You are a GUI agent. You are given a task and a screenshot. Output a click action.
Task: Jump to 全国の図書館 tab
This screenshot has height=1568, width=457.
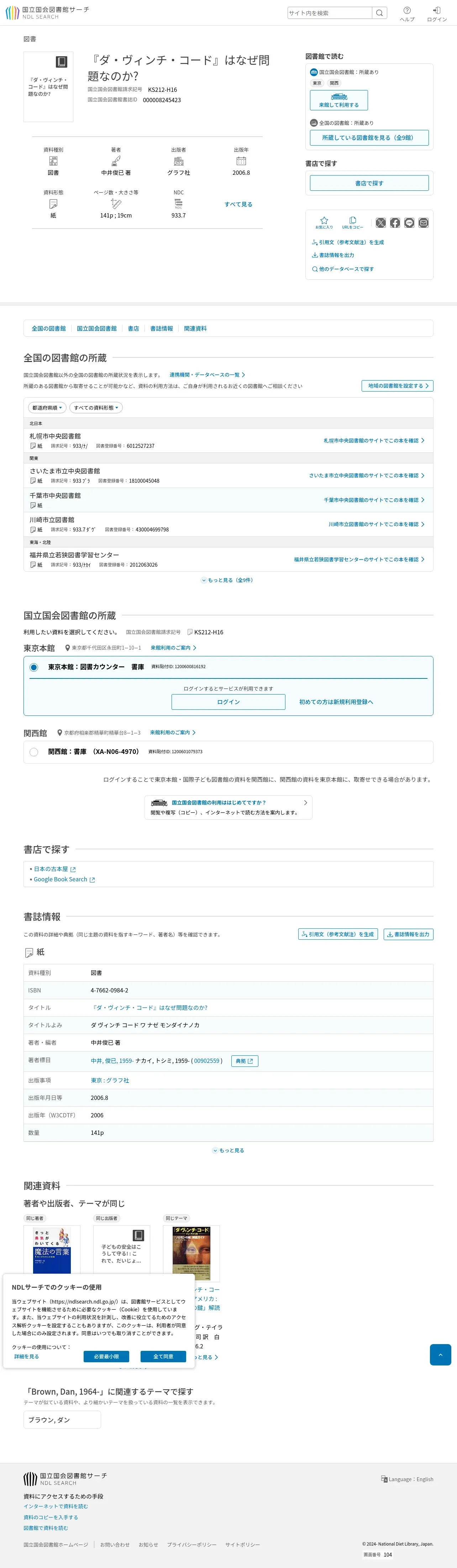tap(49, 329)
